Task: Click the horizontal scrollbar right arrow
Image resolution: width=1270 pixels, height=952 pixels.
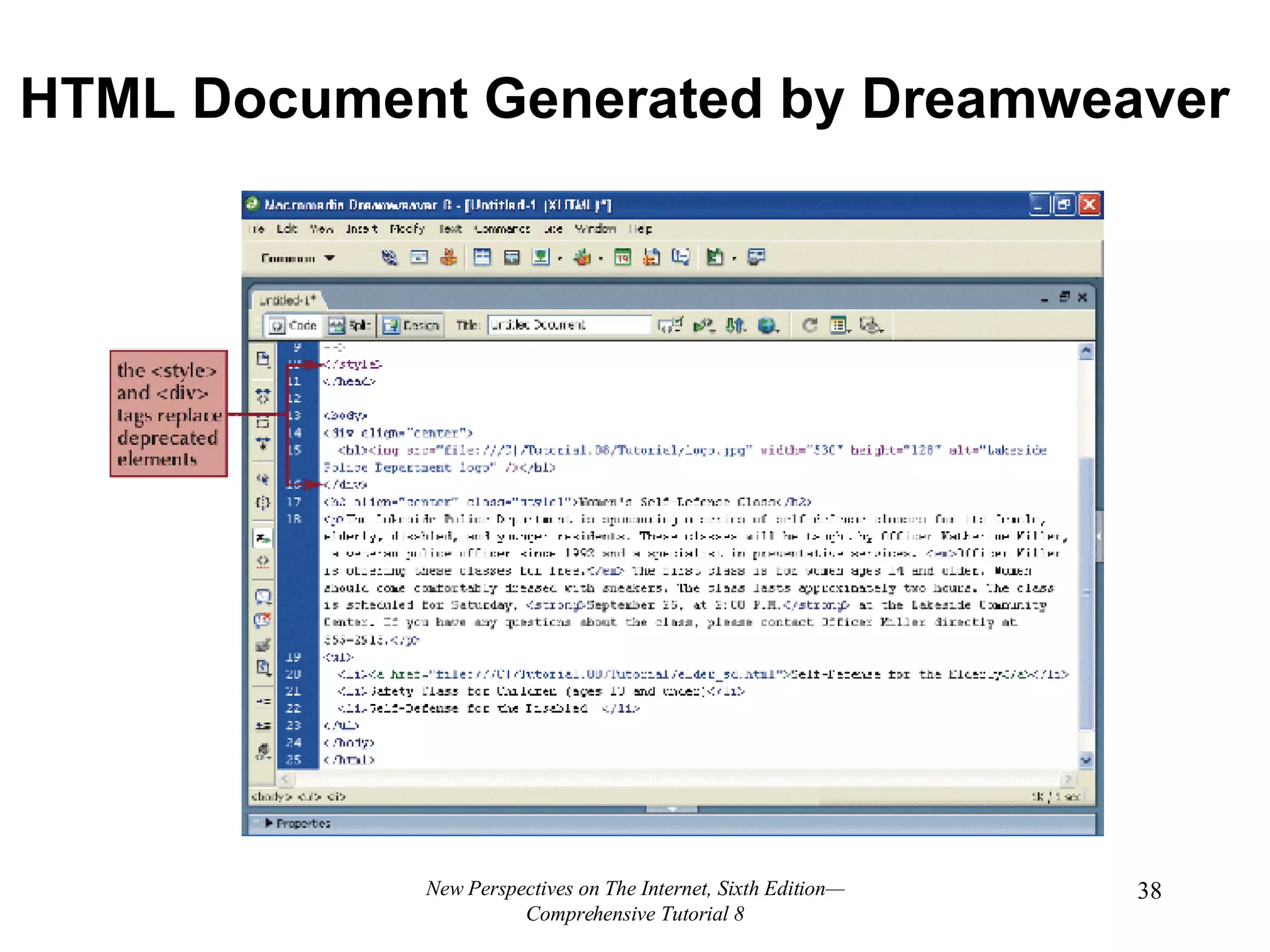Action: coord(1068,778)
